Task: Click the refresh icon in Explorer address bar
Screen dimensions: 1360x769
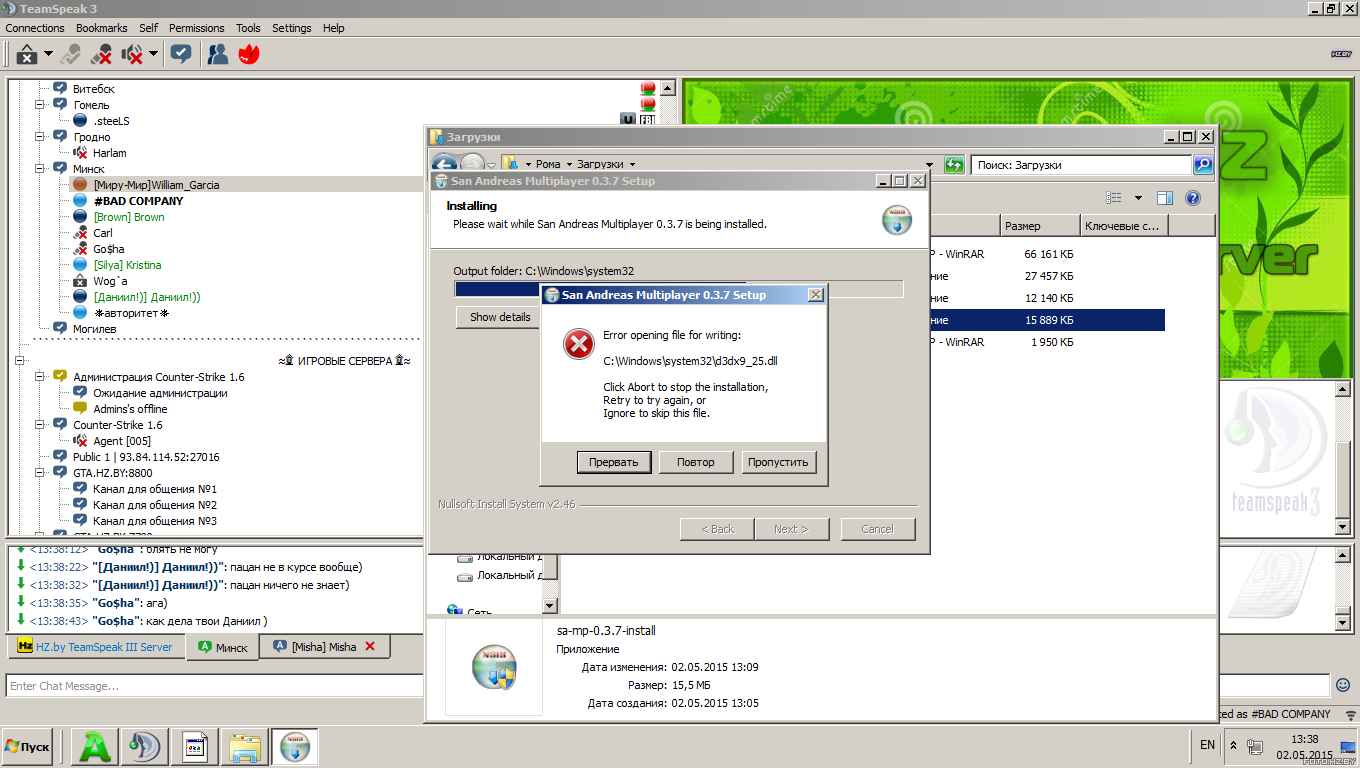Action: point(954,165)
